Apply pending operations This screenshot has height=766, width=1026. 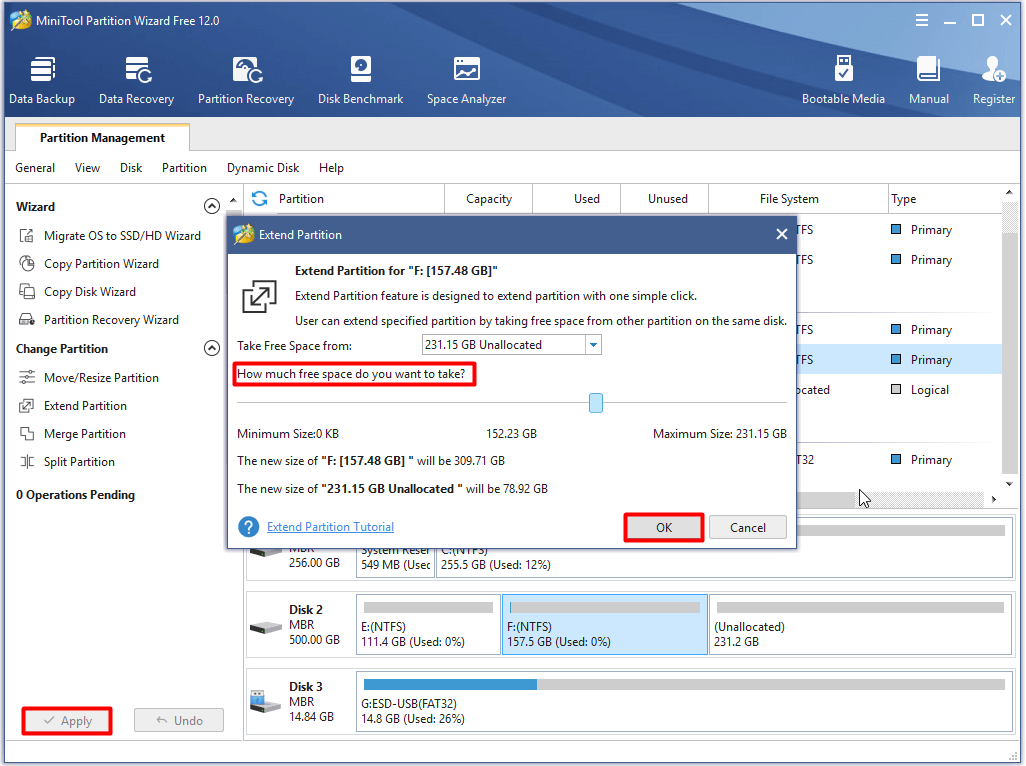[67, 721]
